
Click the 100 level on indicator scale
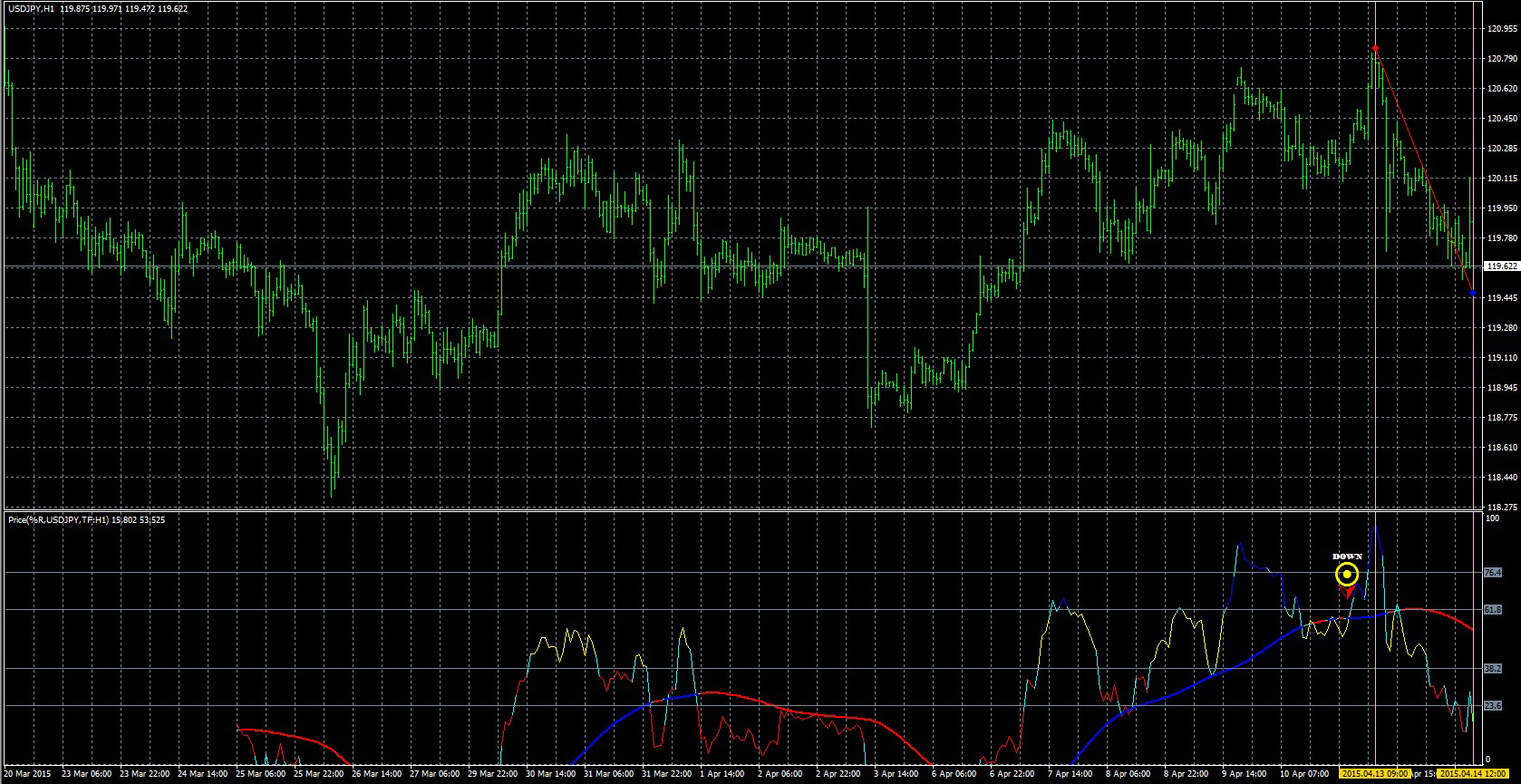[x=1492, y=519]
